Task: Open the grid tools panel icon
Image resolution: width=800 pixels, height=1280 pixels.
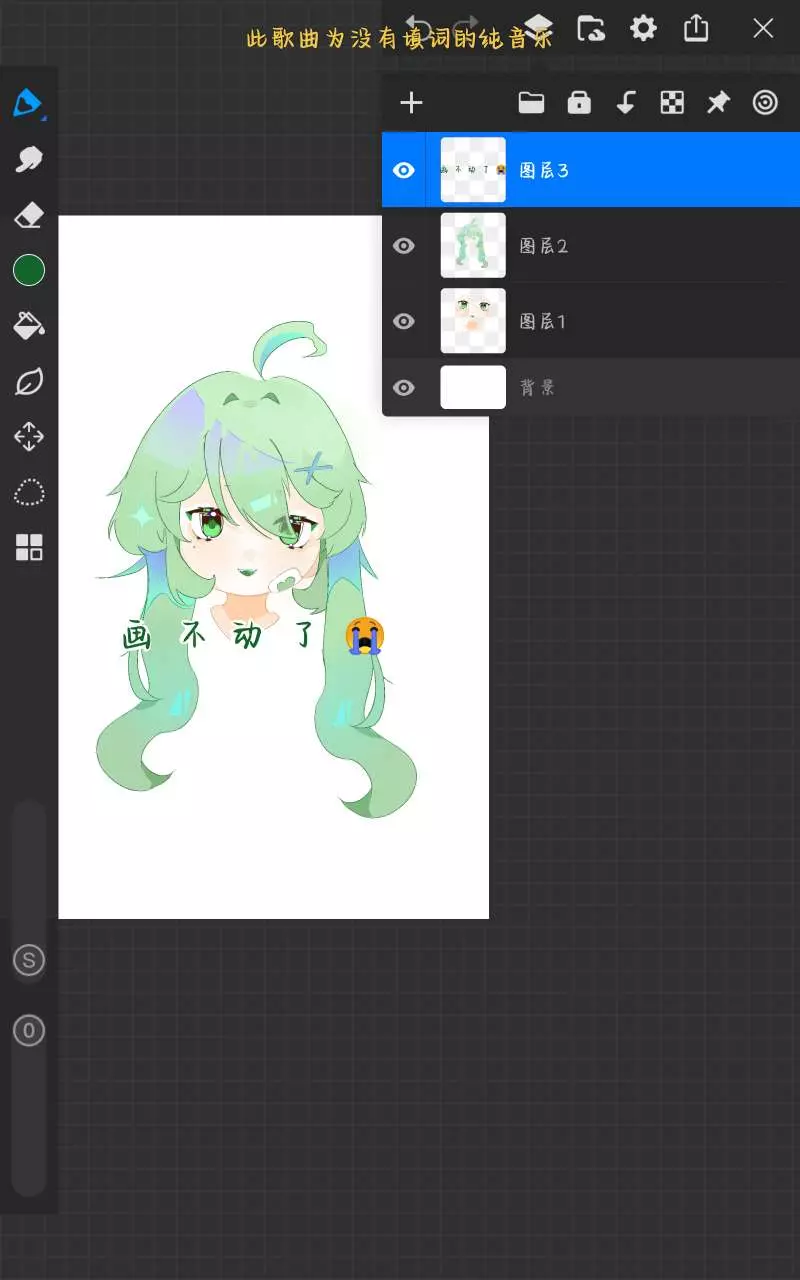Action: 28,547
